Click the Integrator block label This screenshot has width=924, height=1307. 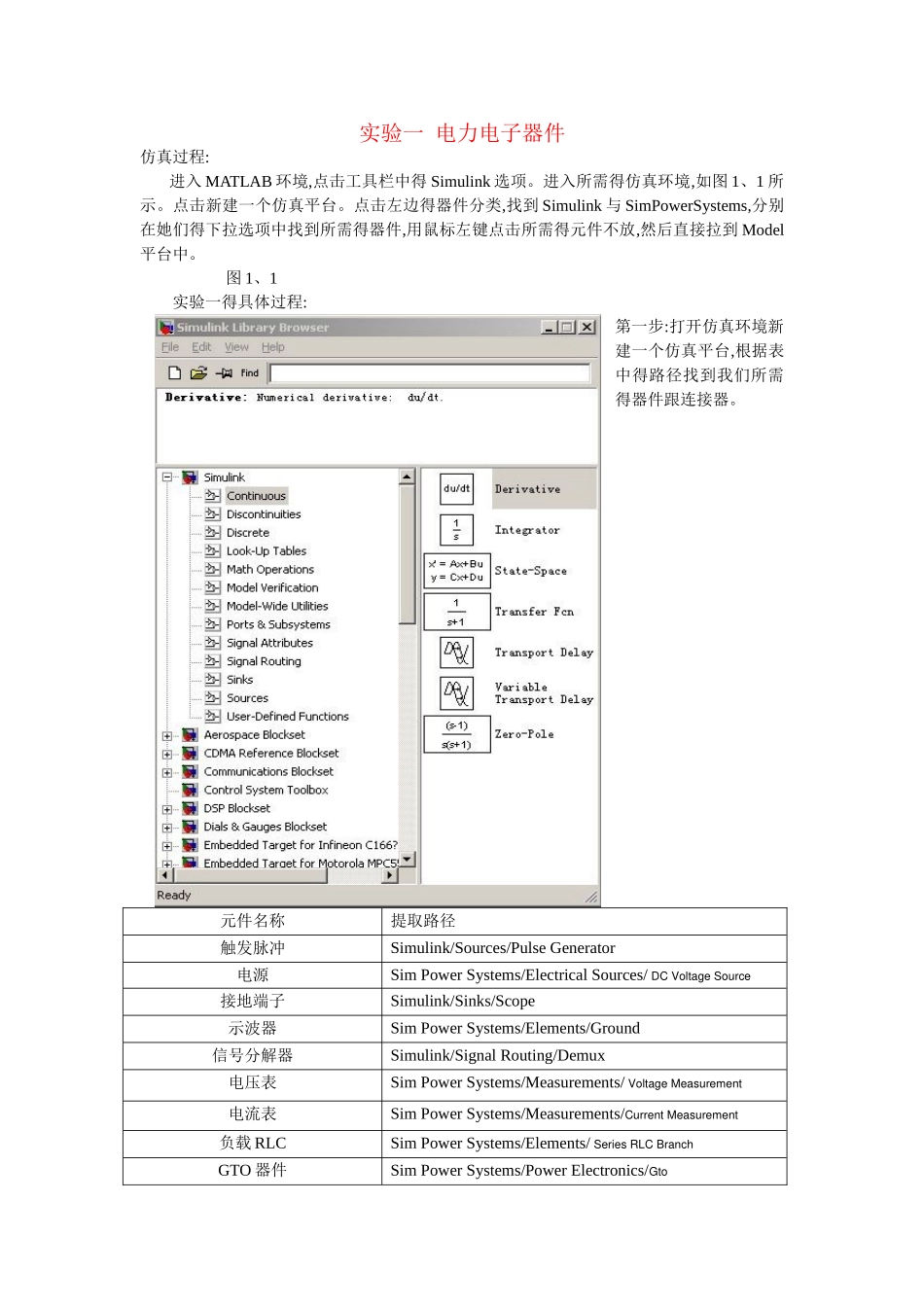pos(527,531)
